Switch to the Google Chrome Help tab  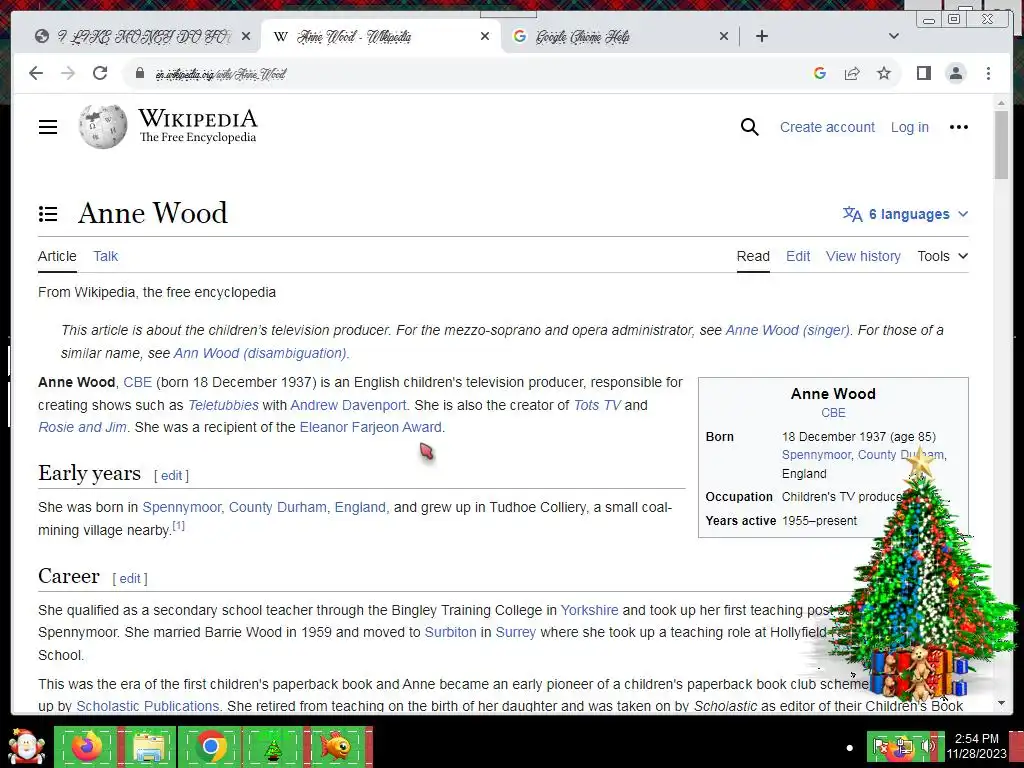[x=614, y=36]
